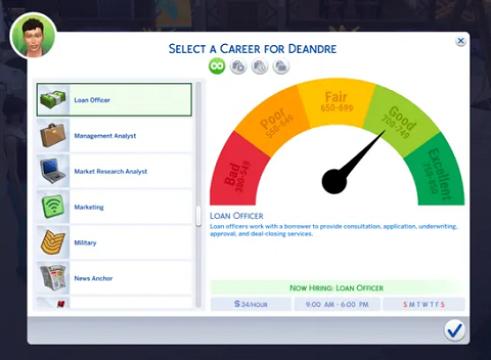Viewport: 491px width, 360px height.
Task: Enable the green infinity all-careers filter
Action: (217, 66)
